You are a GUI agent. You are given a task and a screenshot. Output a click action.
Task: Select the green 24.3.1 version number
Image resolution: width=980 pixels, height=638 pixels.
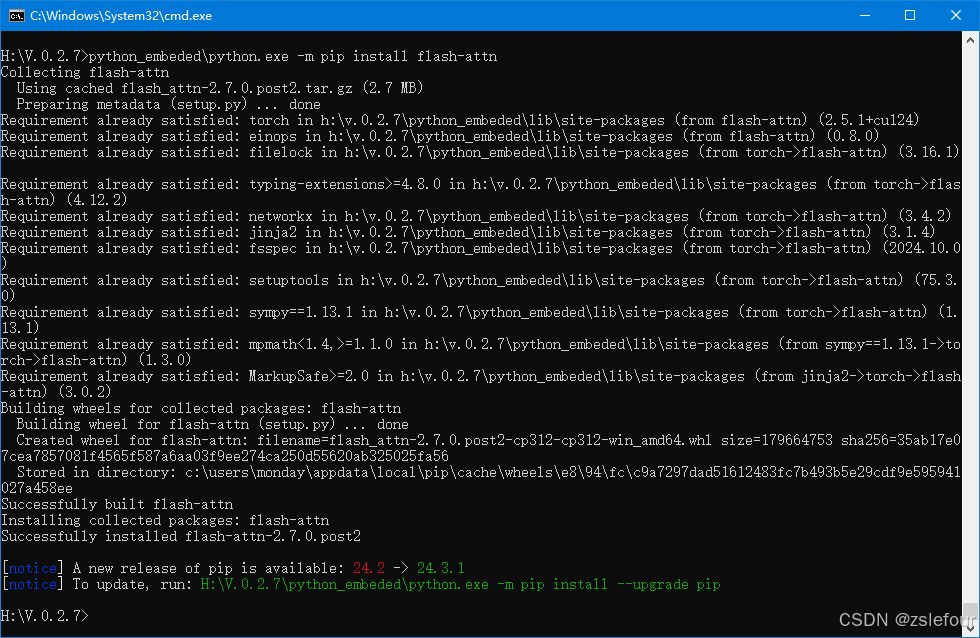tap(441, 568)
